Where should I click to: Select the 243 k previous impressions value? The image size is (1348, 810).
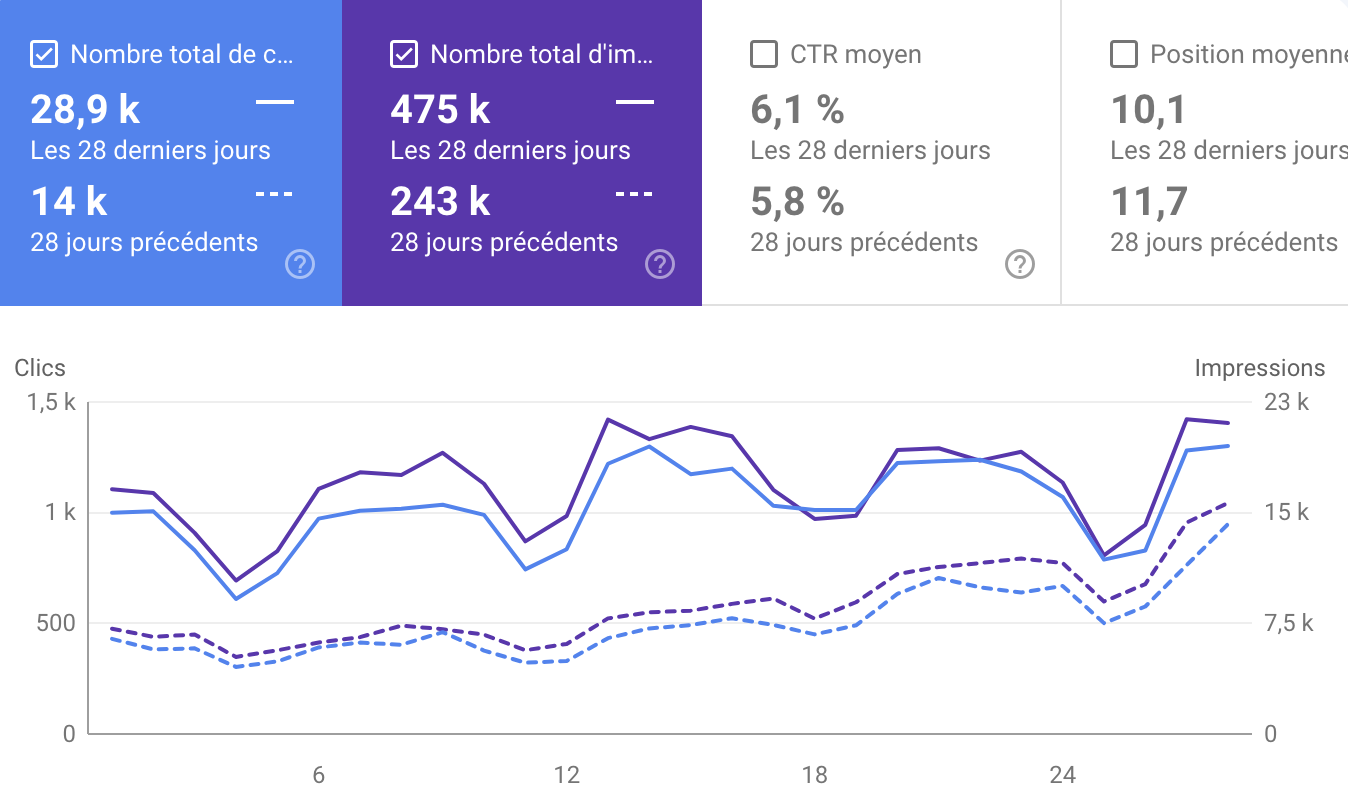[x=441, y=201]
